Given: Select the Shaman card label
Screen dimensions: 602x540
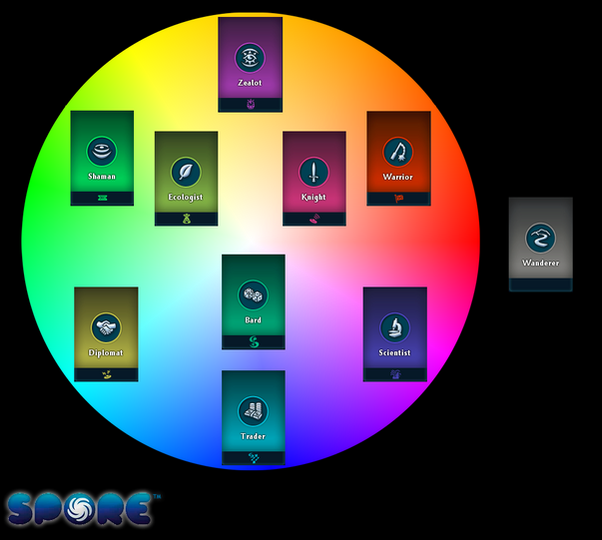Looking at the screenshot, I should [x=102, y=176].
